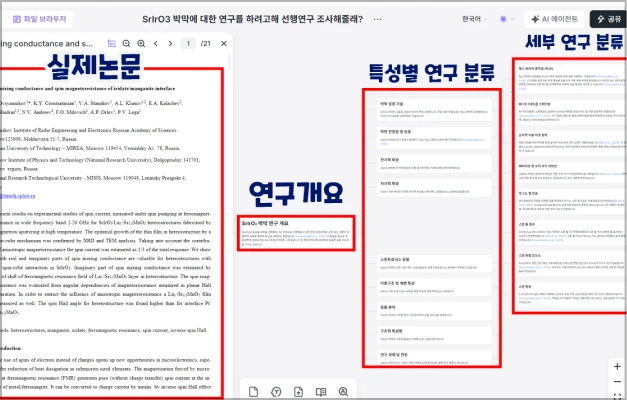The width and height of the screenshot is (627, 400).
Task: Click the PDF page number field
Action: tap(188, 43)
